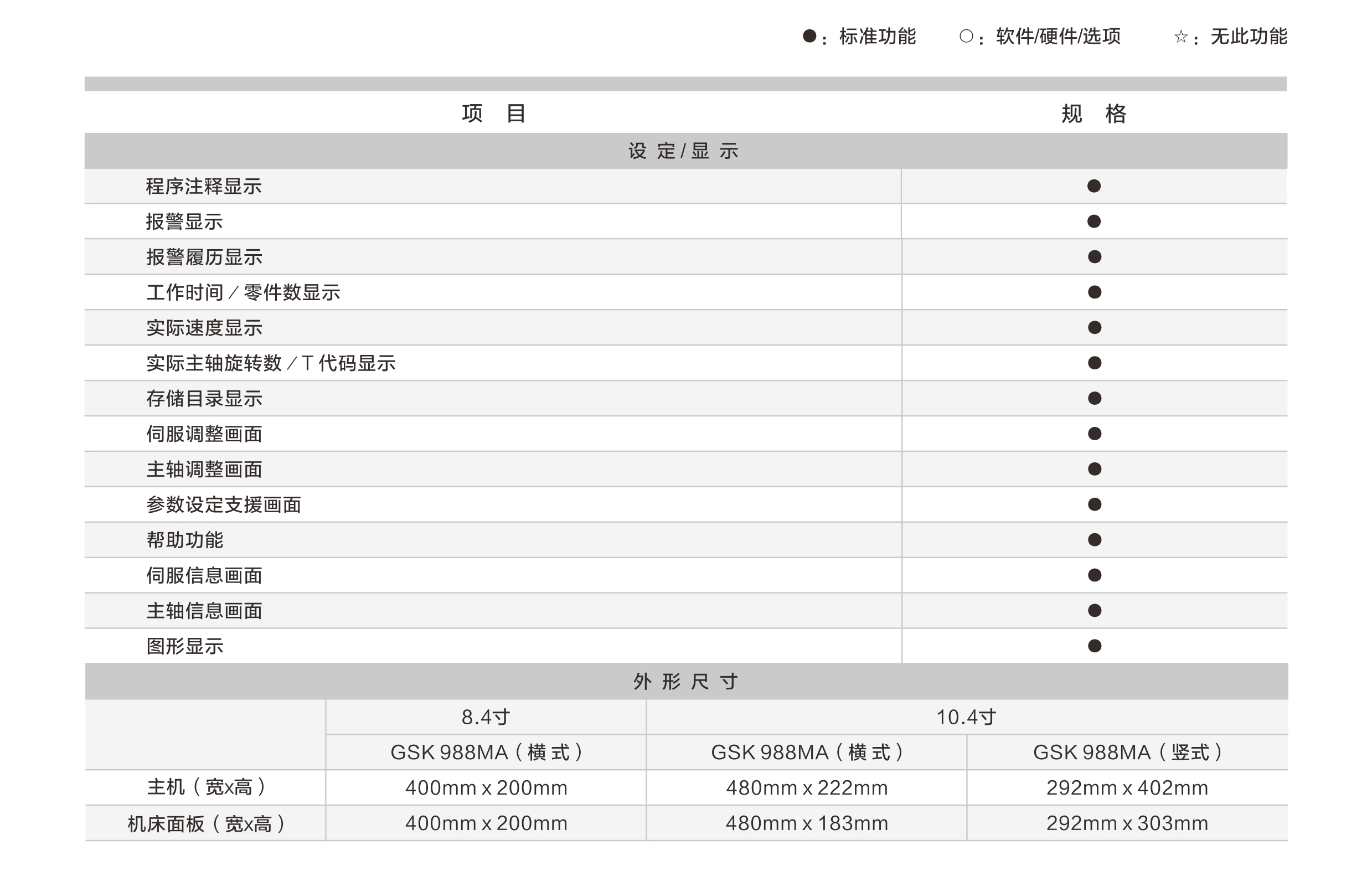Click the filled dot beside 帮助功能
This screenshot has height=876, width=1372.
pos(1094,539)
